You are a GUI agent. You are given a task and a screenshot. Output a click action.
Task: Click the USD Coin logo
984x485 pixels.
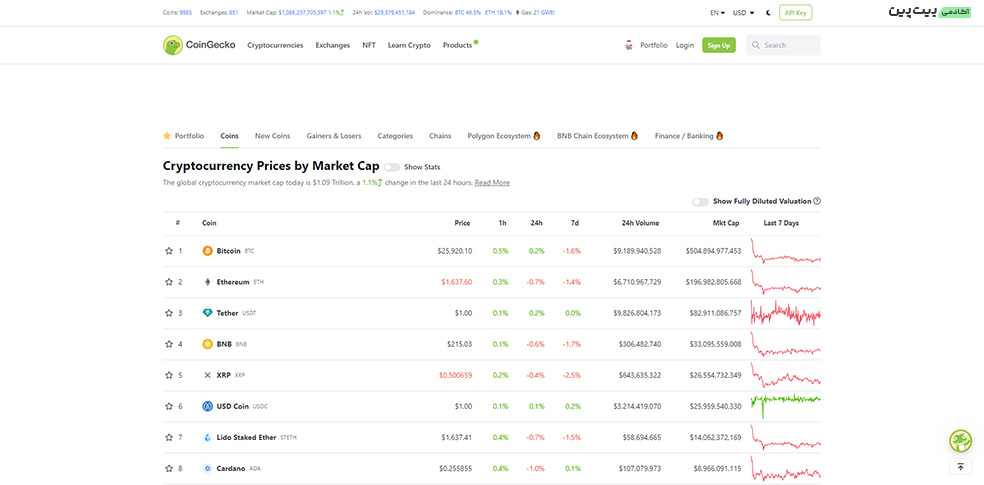(x=208, y=407)
